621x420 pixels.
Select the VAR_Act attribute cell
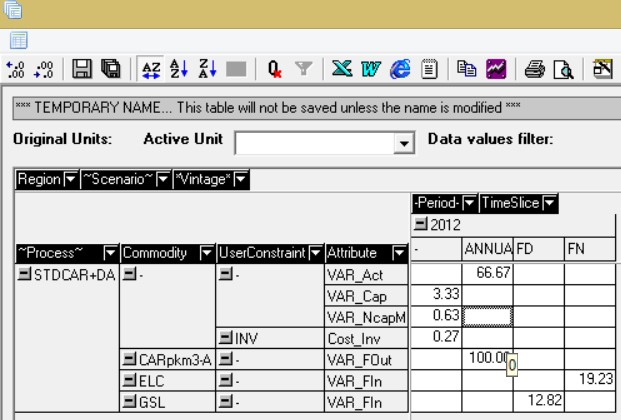tap(366, 275)
